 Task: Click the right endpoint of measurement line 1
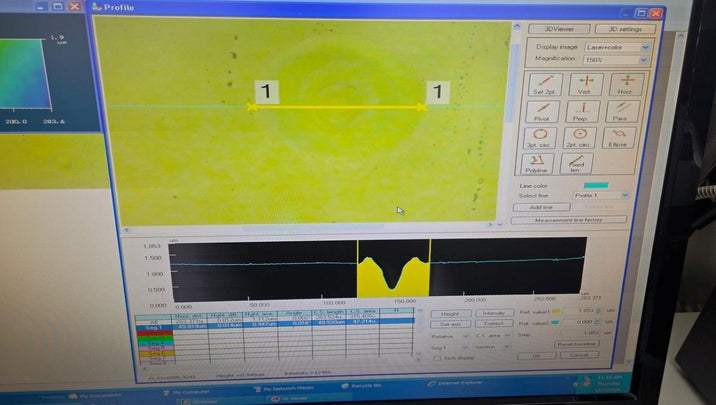(x=422, y=107)
